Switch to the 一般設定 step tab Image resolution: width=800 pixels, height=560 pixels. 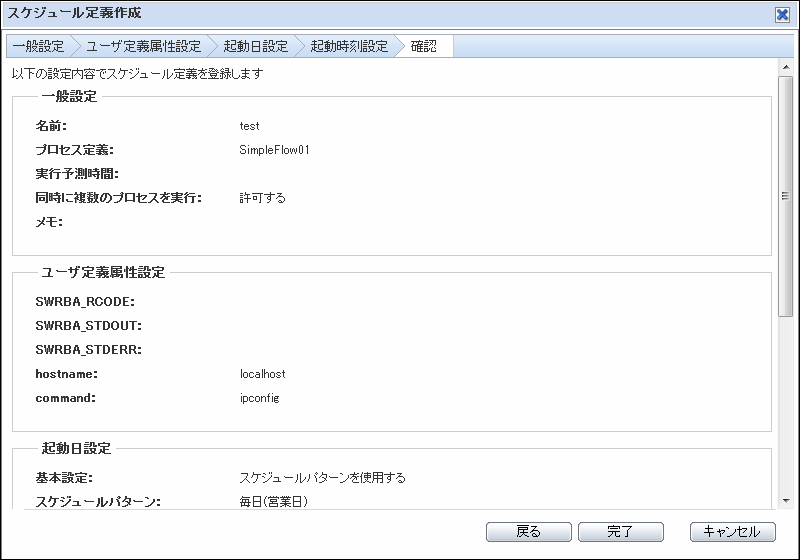tap(39, 46)
